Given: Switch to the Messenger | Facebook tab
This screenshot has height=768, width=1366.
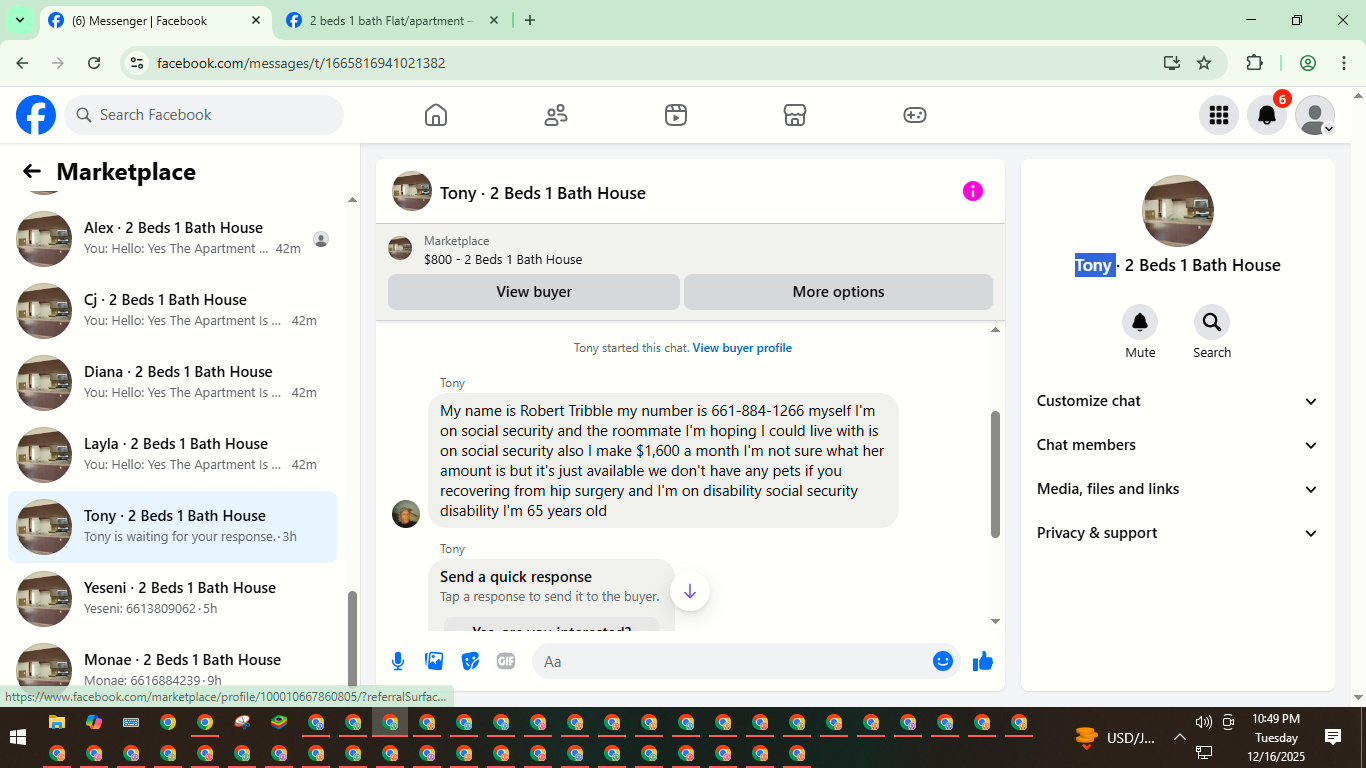Looking at the screenshot, I should [154, 20].
